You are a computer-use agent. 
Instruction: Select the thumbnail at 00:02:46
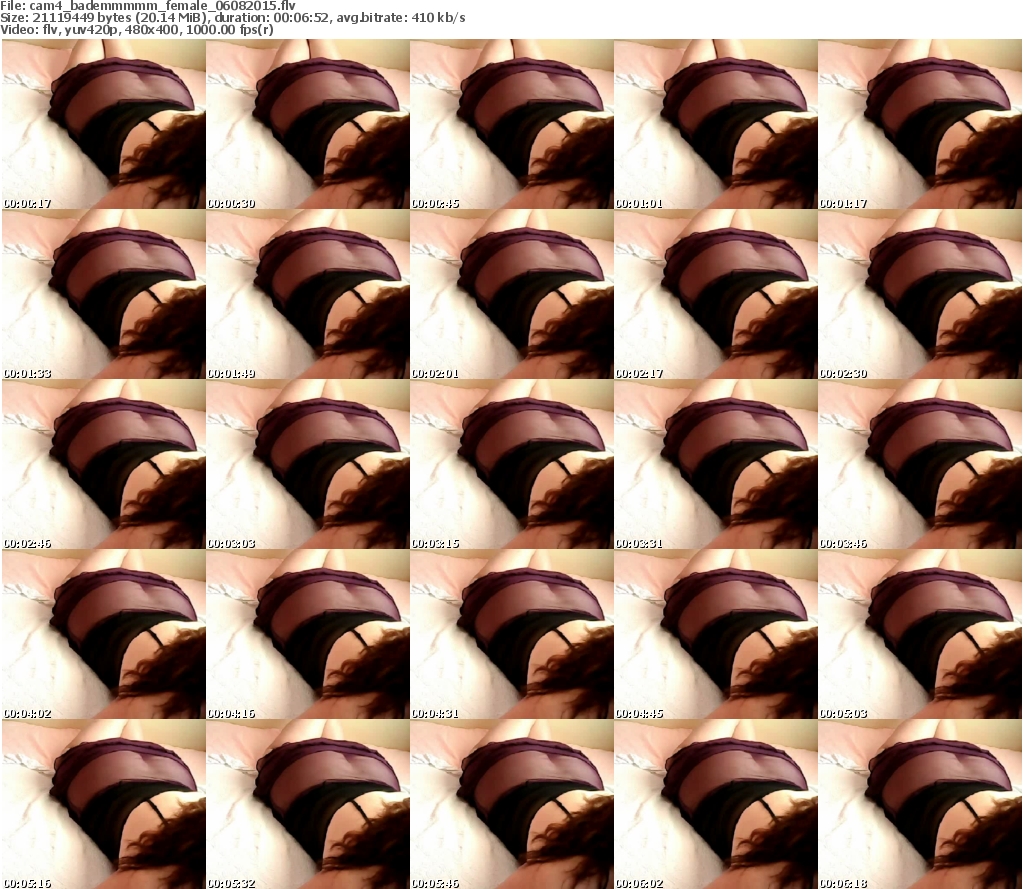click(x=104, y=464)
